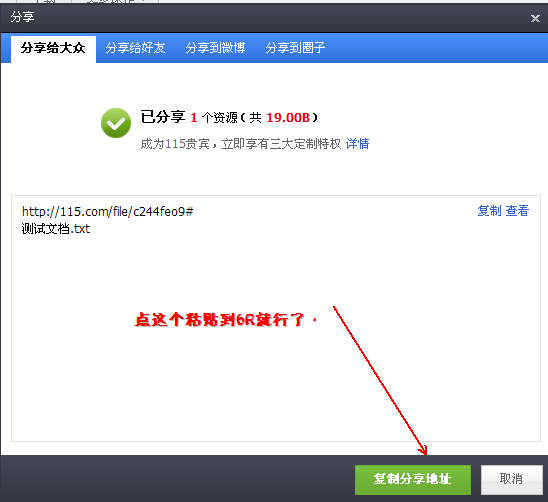Click the 19.00B size value

click(x=288, y=118)
